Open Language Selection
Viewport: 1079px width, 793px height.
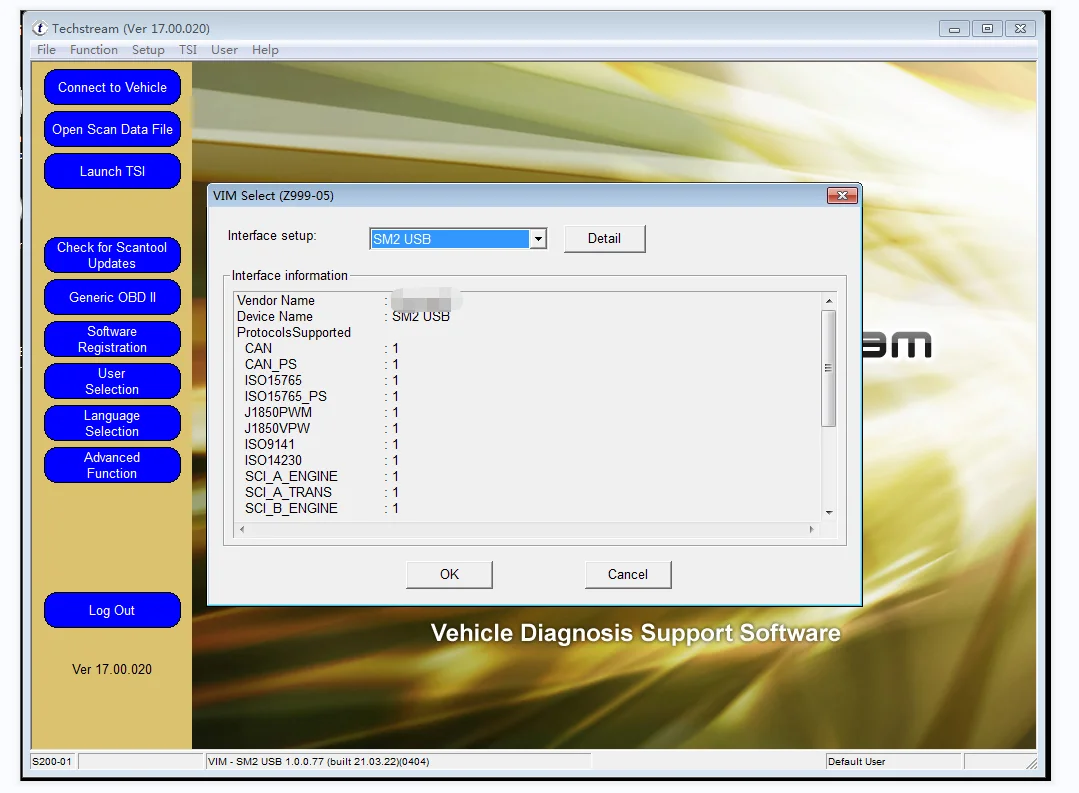(x=112, y=423)
